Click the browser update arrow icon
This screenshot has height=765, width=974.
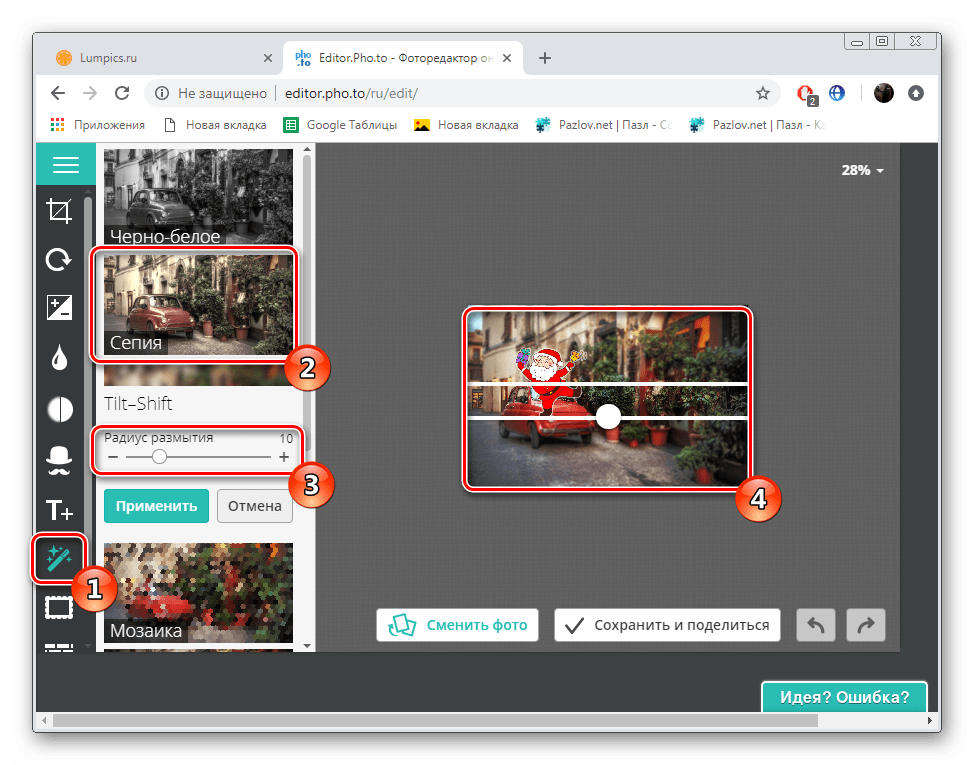tap(916, 93)
